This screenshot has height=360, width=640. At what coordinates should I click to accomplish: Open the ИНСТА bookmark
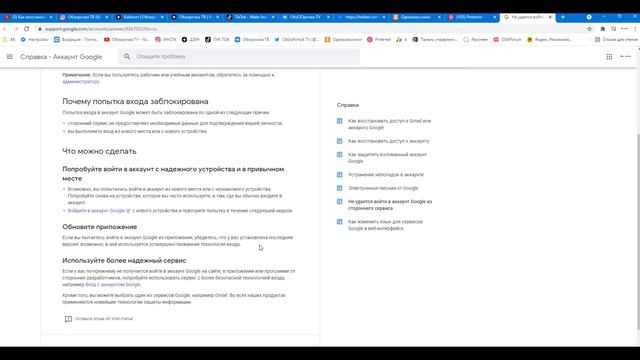coord(166,40)
